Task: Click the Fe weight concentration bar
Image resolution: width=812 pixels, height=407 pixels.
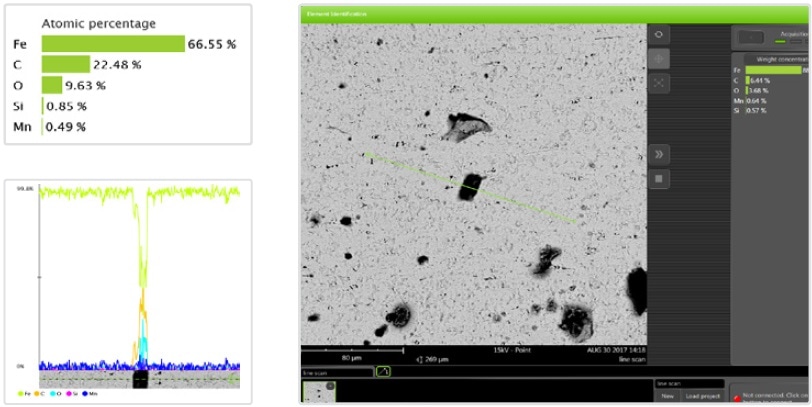Action: pos(773,70)
